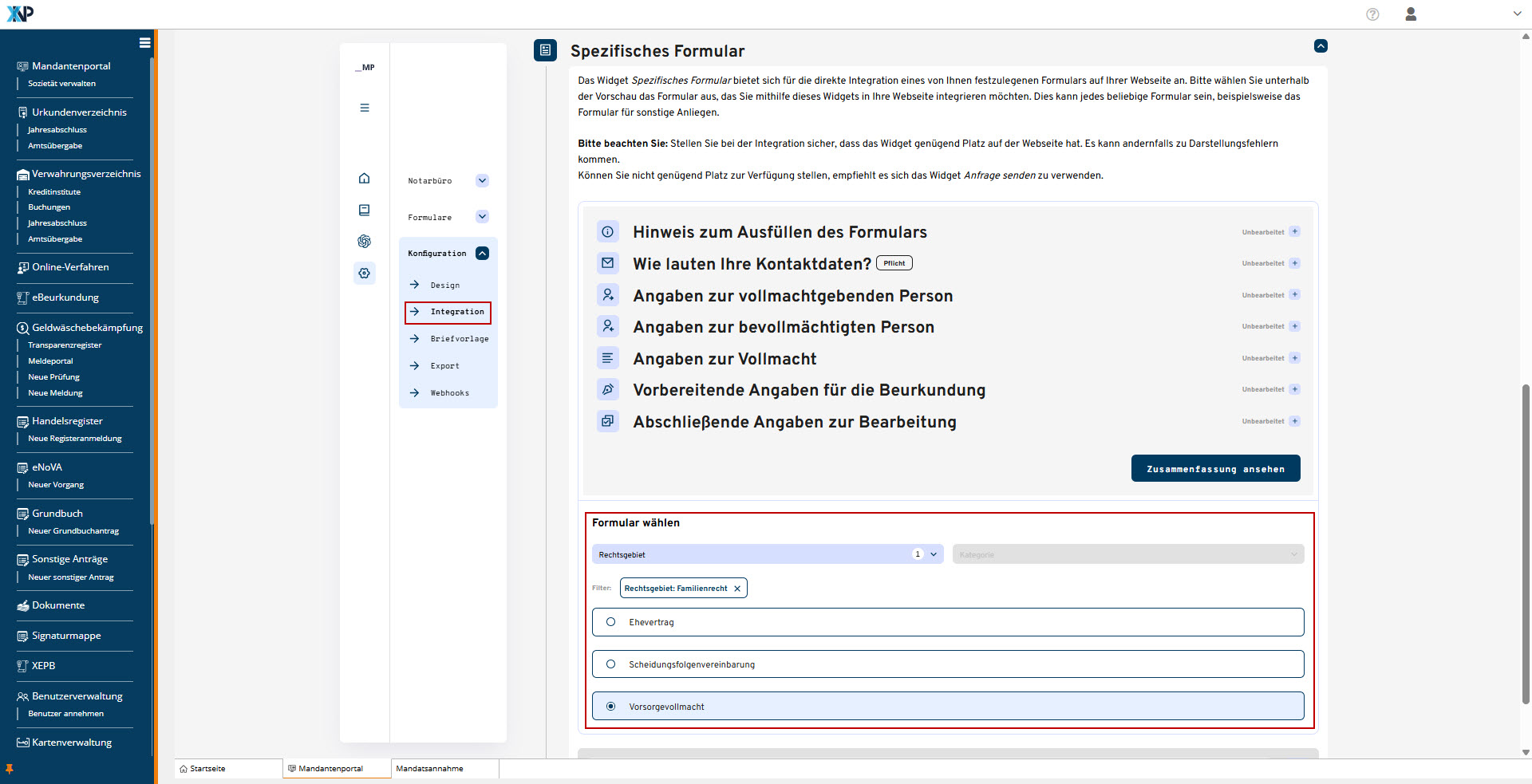
Task: Expand Angaben zur Vollmacht plus button
Action: (1295, 358)
